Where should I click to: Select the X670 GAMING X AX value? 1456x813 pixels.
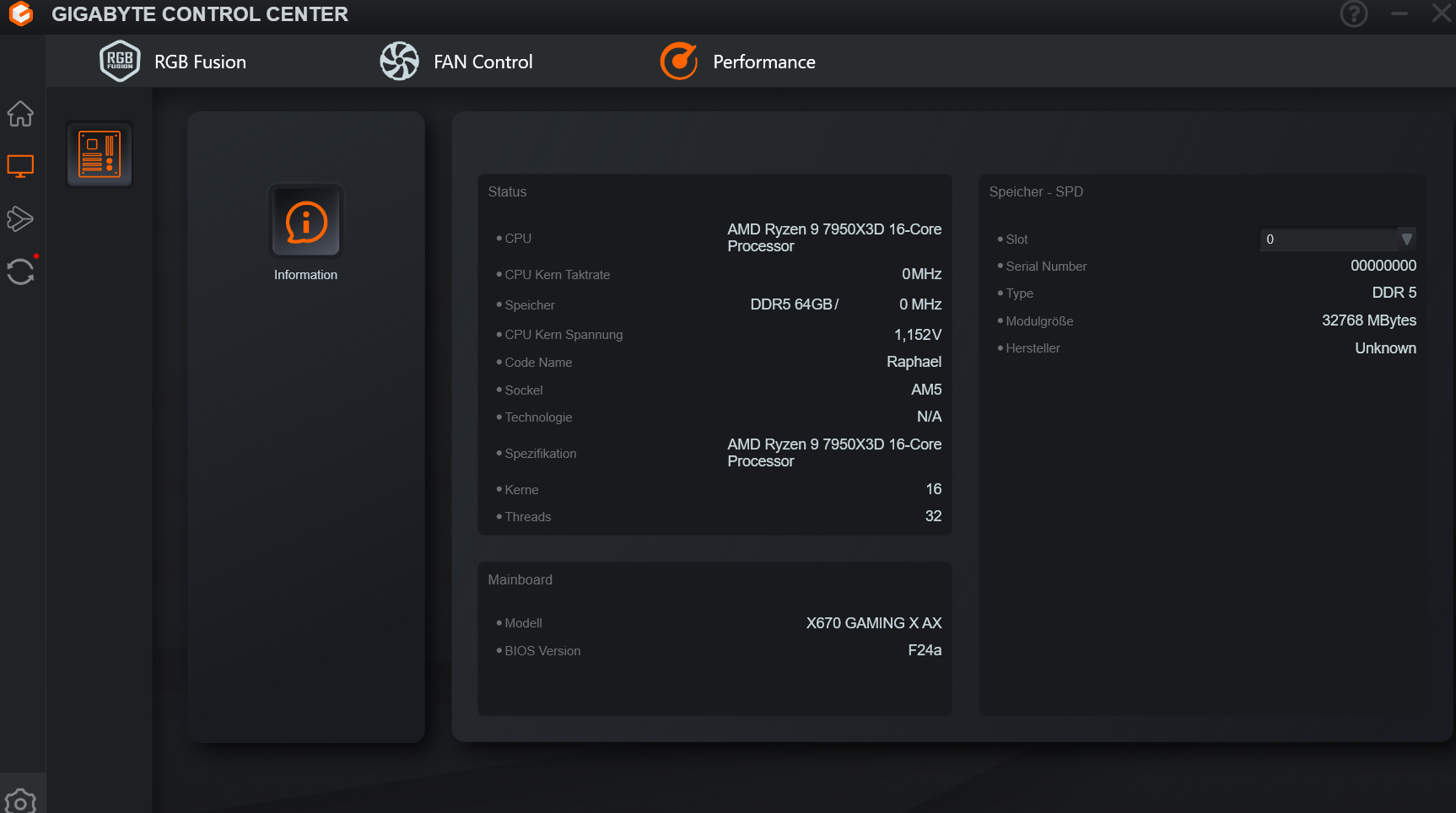pyautogui.click(x=874, y=623)
